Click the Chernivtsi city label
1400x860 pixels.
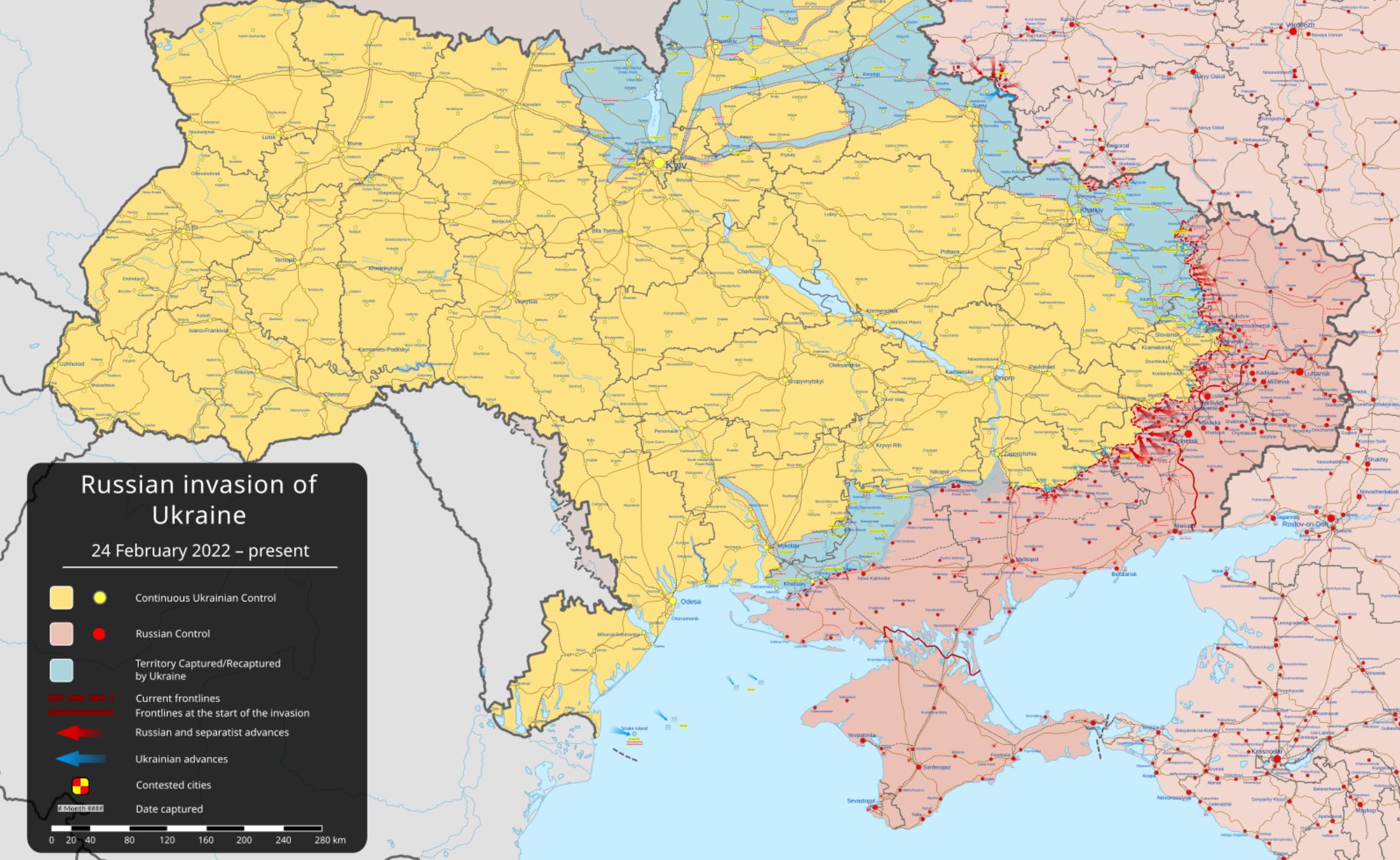click(336, 395)
